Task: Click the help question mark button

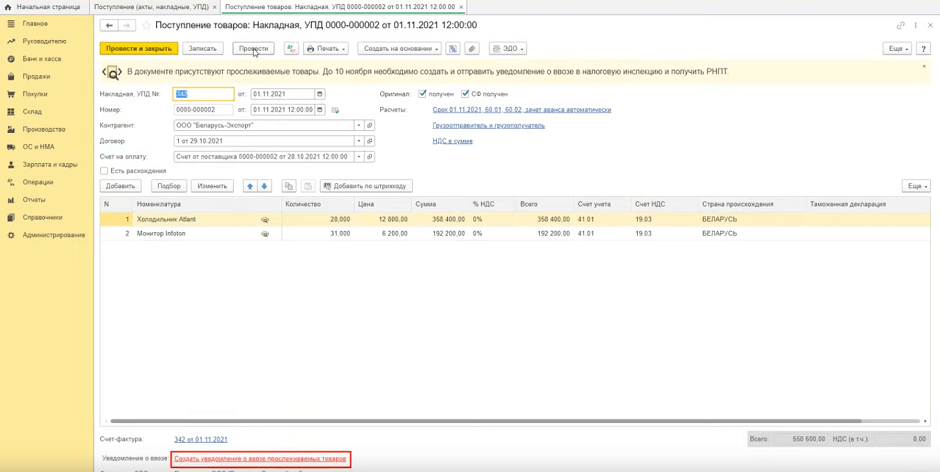Action: [x=923, y=48]
